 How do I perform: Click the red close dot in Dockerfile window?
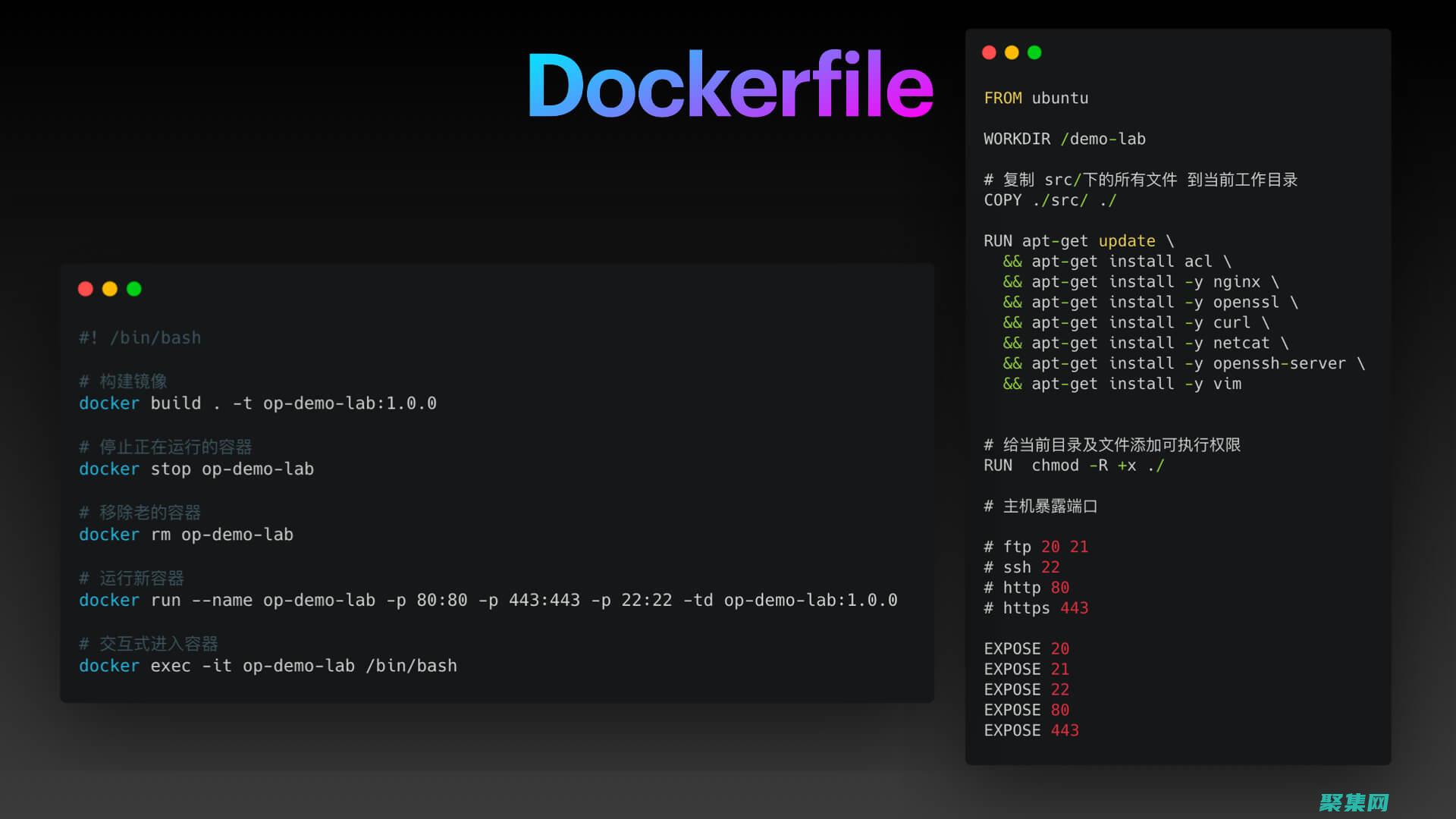pyautogui.click(x=989, y=52)
